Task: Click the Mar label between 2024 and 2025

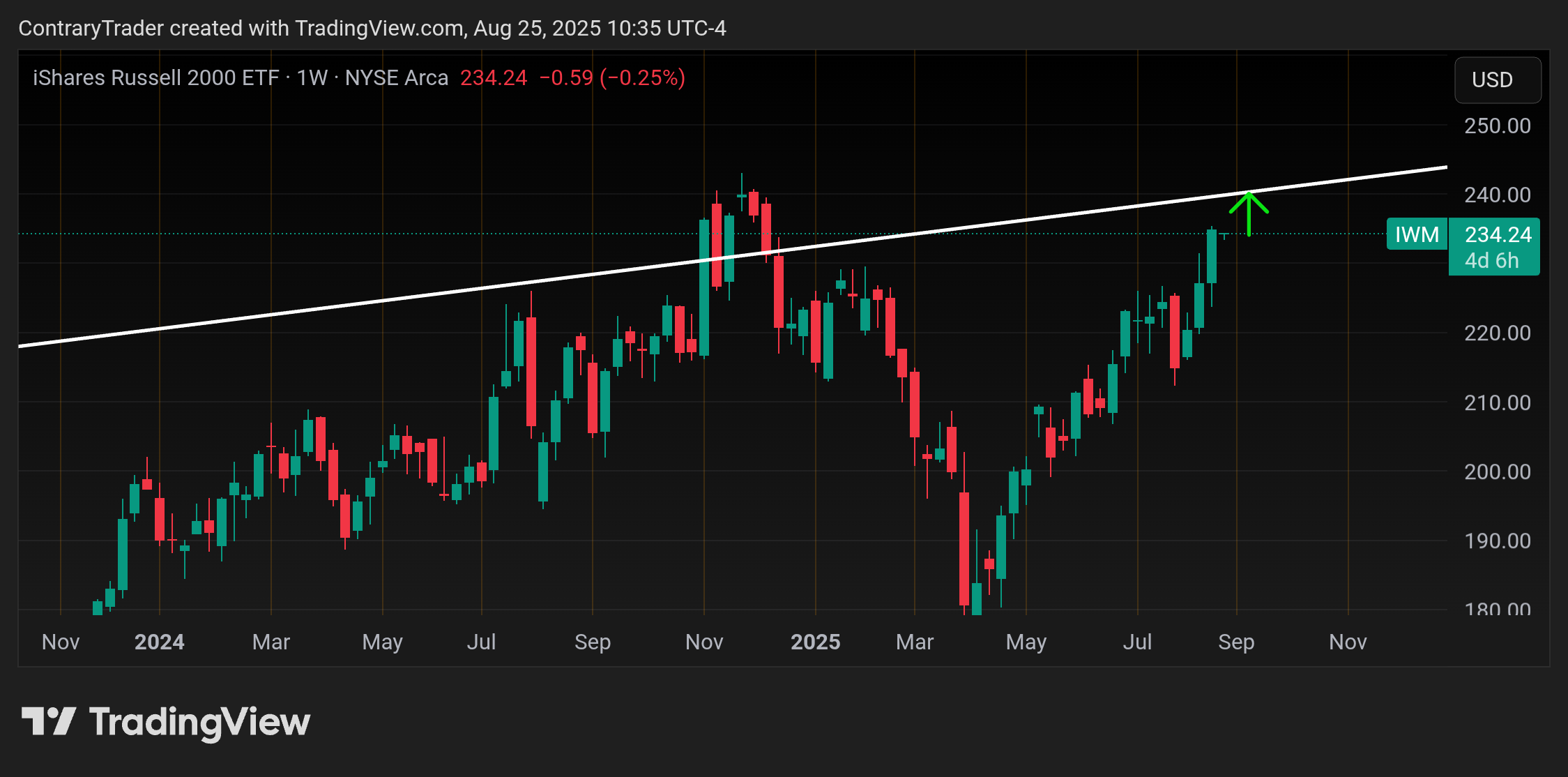Action: click(x=271, y=642)
